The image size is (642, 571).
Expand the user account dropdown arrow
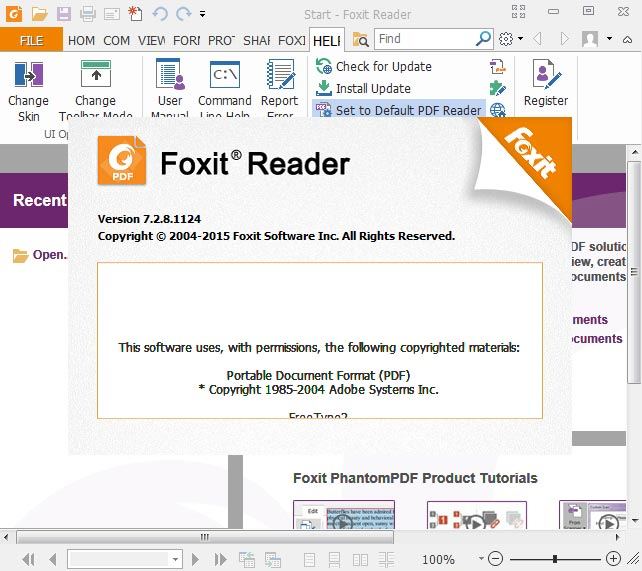pos(609,38)
